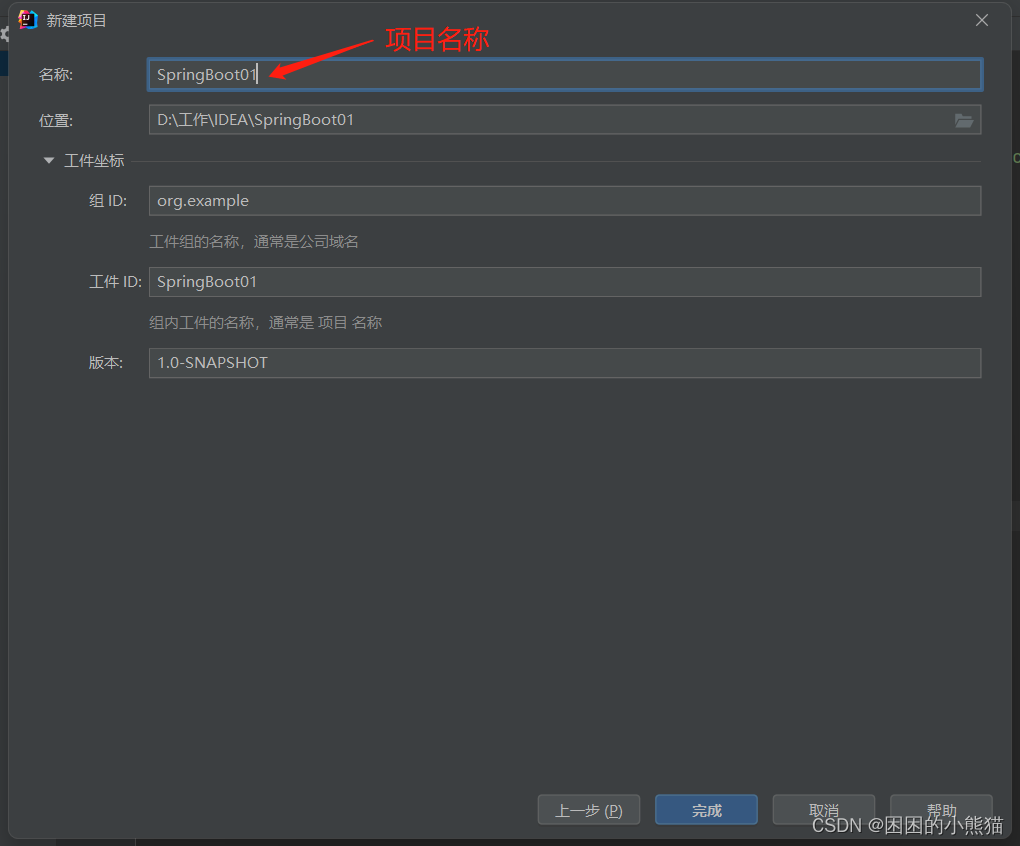
Task: Click the 版本: label
Action: coord(106,363)
